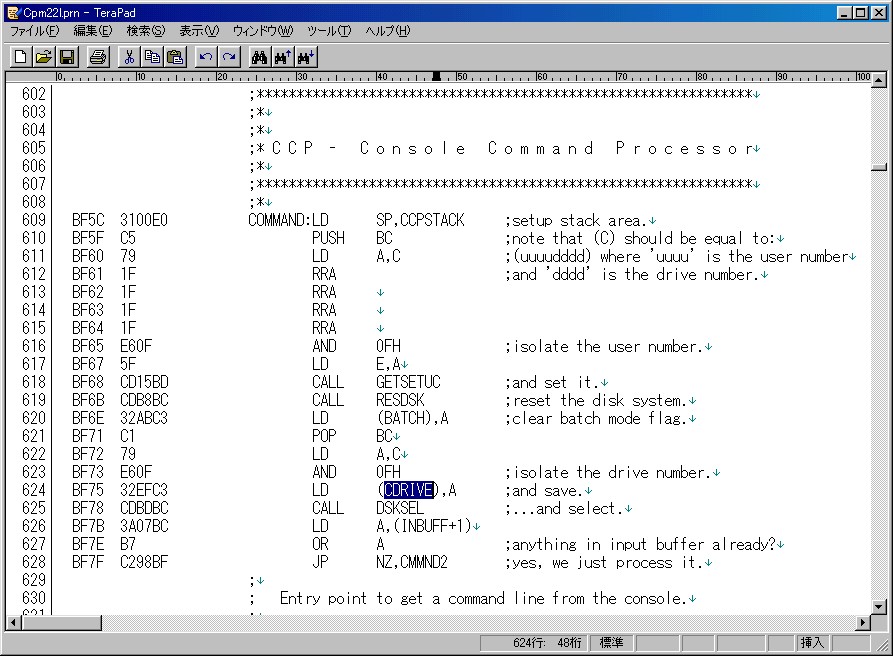
Task: Click POP mnemonic on line 621
Action: point(324,436)
